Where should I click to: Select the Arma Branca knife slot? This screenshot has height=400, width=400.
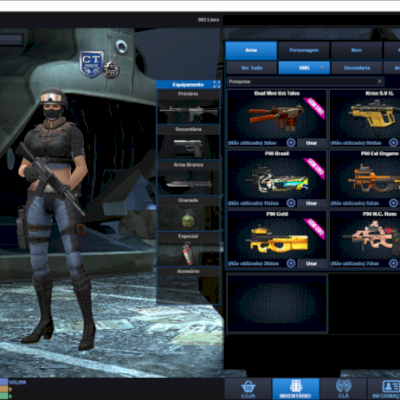(188, 182)
